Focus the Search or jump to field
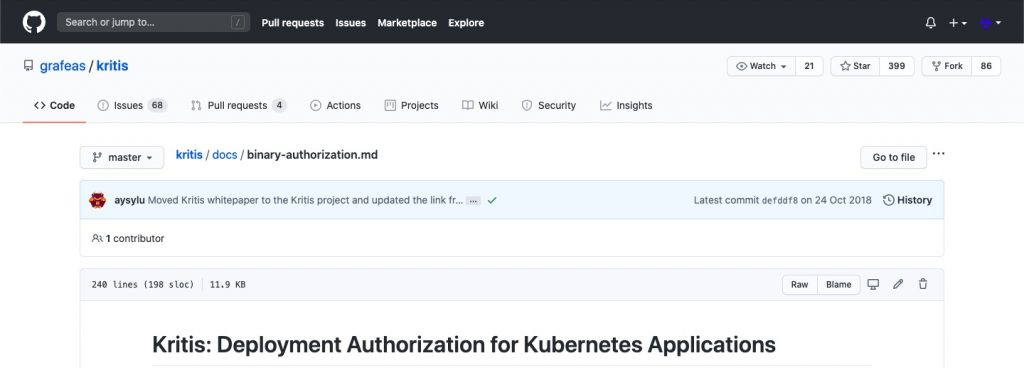The width and height of the screenshot is (1024, 368). (153, 22)
